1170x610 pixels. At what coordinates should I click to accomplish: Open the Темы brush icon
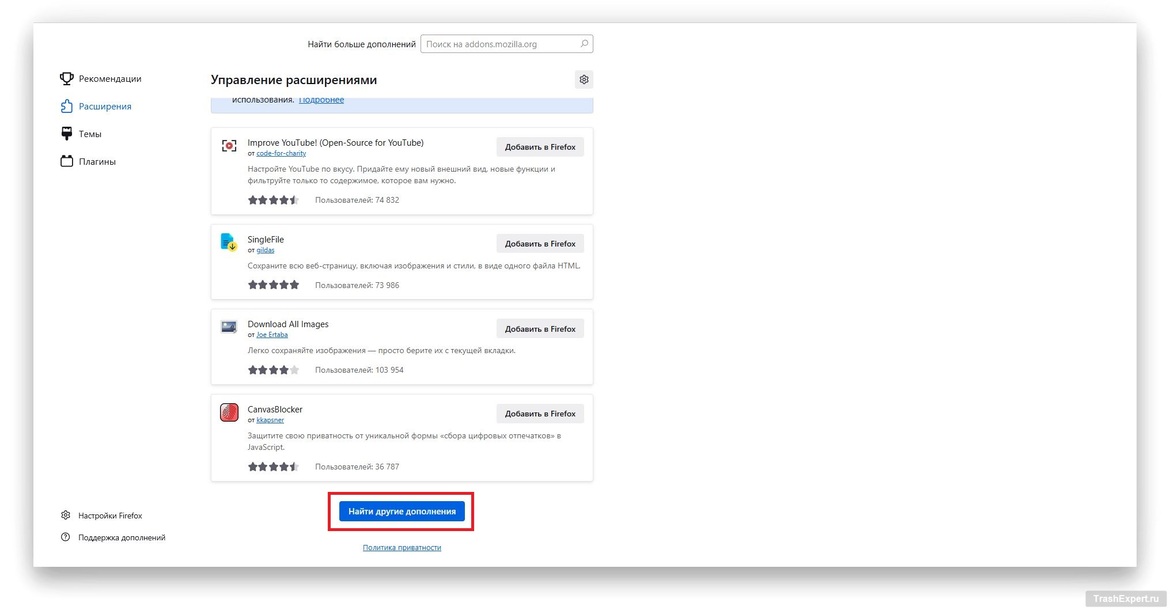click(66, 133)
